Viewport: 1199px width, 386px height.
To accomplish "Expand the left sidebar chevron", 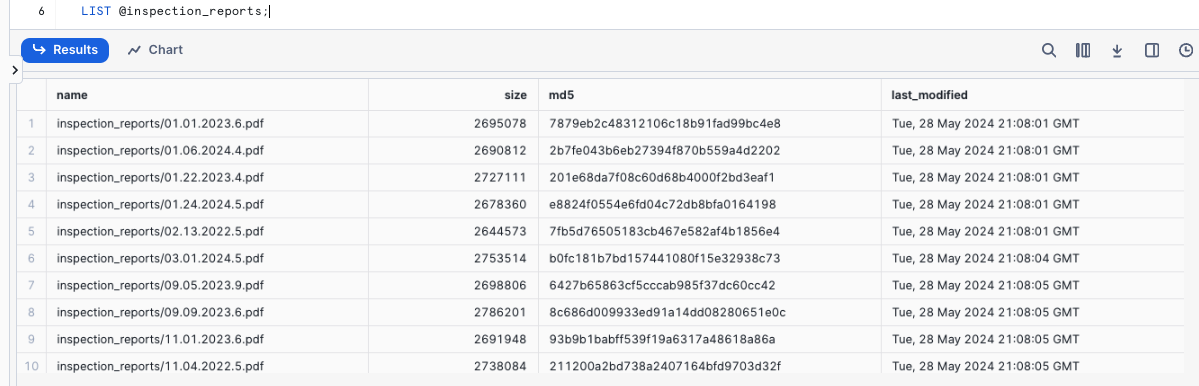I will point(15,70).
